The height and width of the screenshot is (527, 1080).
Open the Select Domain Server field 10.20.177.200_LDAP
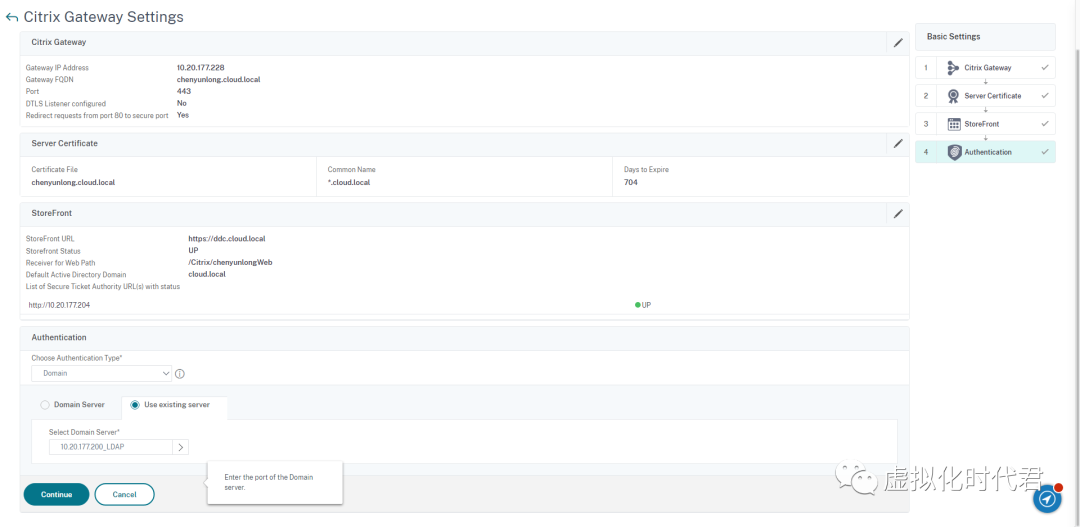pyautogui.click(x=110, y=447)
